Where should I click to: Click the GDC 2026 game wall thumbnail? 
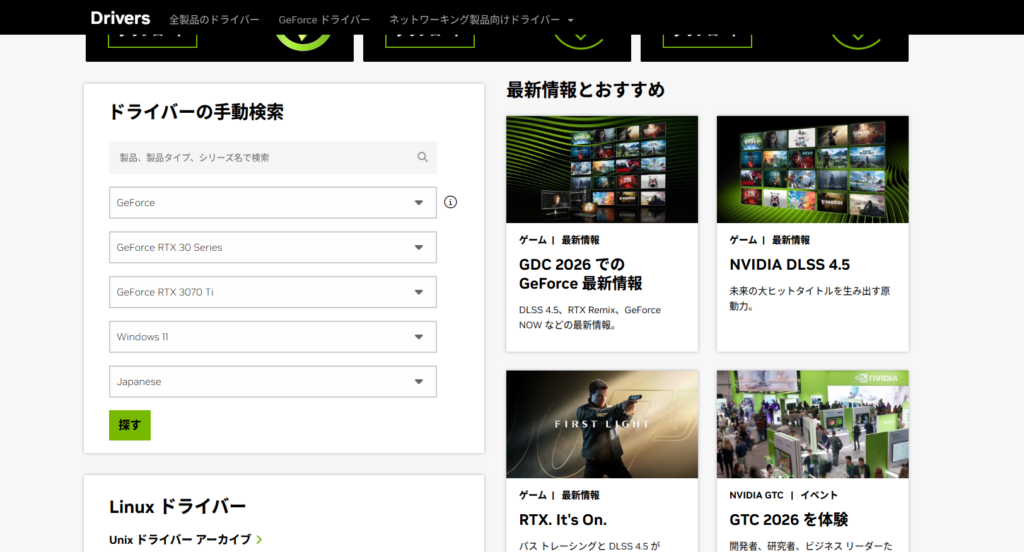click(602, 169)
